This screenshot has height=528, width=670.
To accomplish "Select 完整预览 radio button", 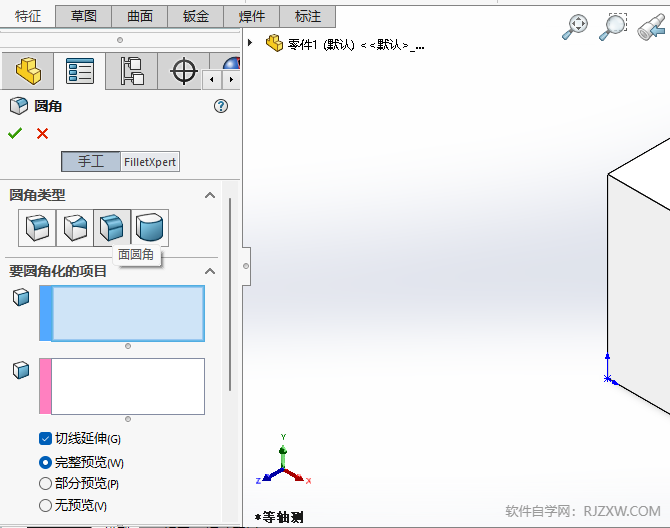I will pos(45,462).
